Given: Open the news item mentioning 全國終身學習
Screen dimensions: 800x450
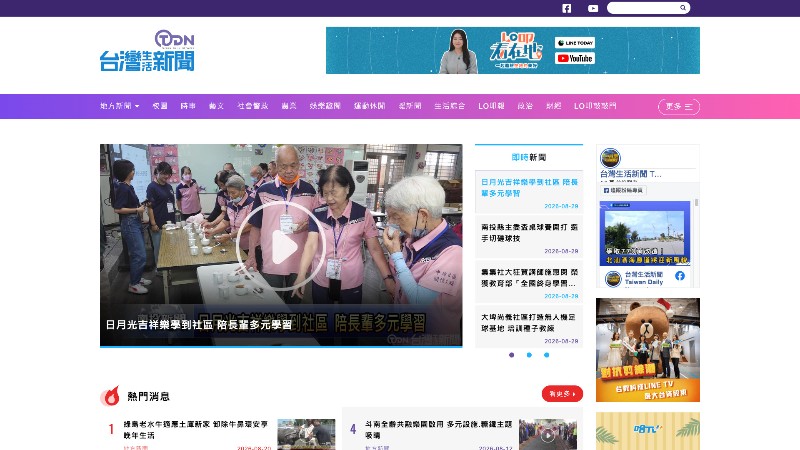Looking at the screenshot, I should click(x=529, y=278).
